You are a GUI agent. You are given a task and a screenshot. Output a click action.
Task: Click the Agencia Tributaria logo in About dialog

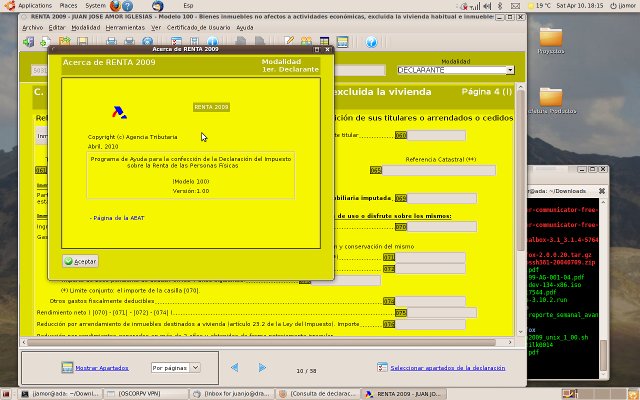119,112
